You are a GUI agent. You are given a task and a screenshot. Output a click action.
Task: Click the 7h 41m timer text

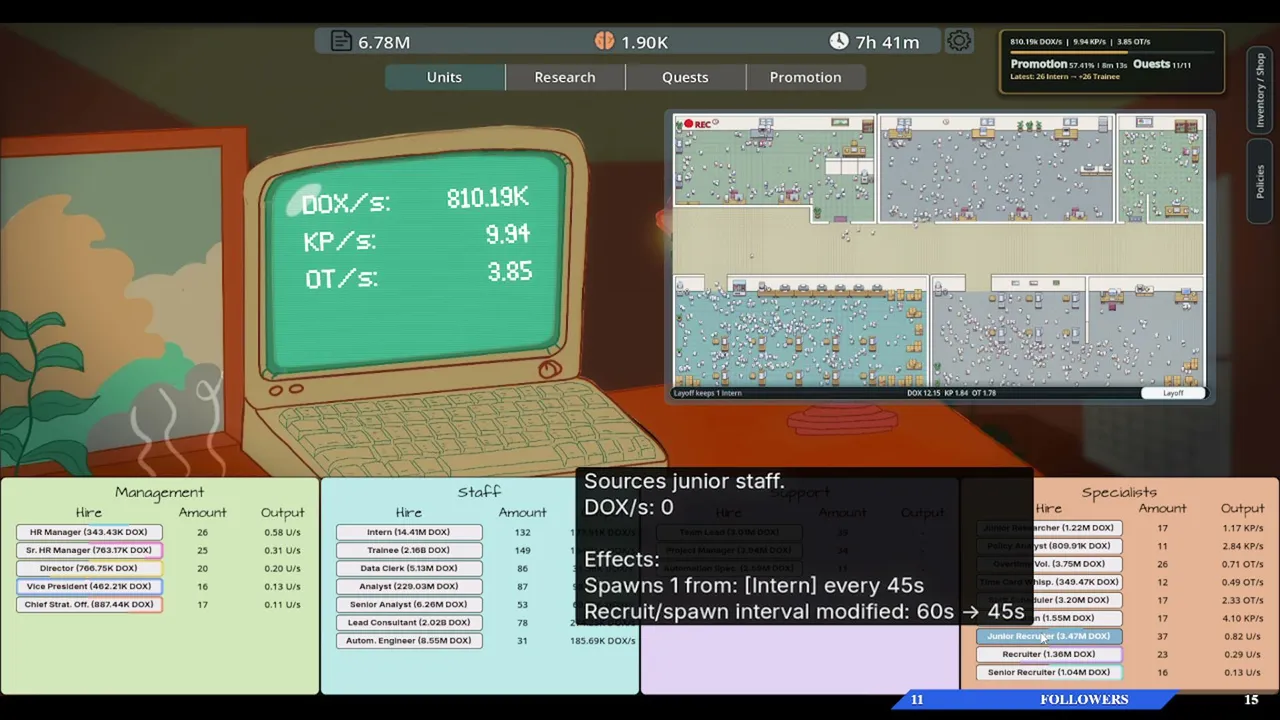[x=887, y=42]
